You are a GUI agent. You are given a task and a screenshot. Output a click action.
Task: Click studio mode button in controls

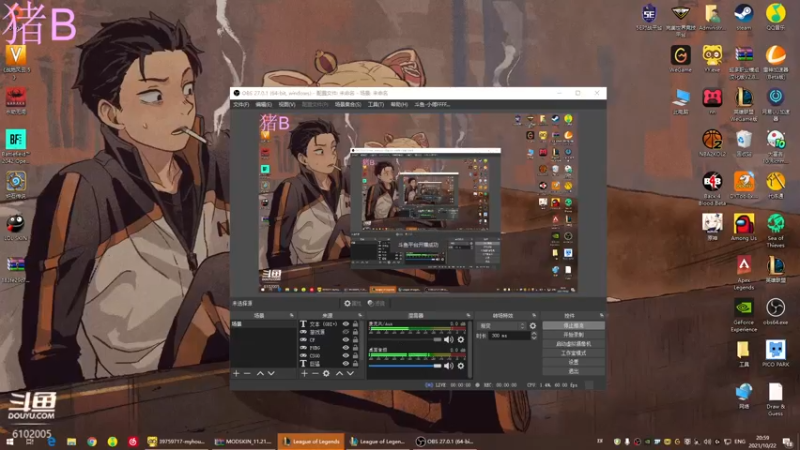point(573,353)
